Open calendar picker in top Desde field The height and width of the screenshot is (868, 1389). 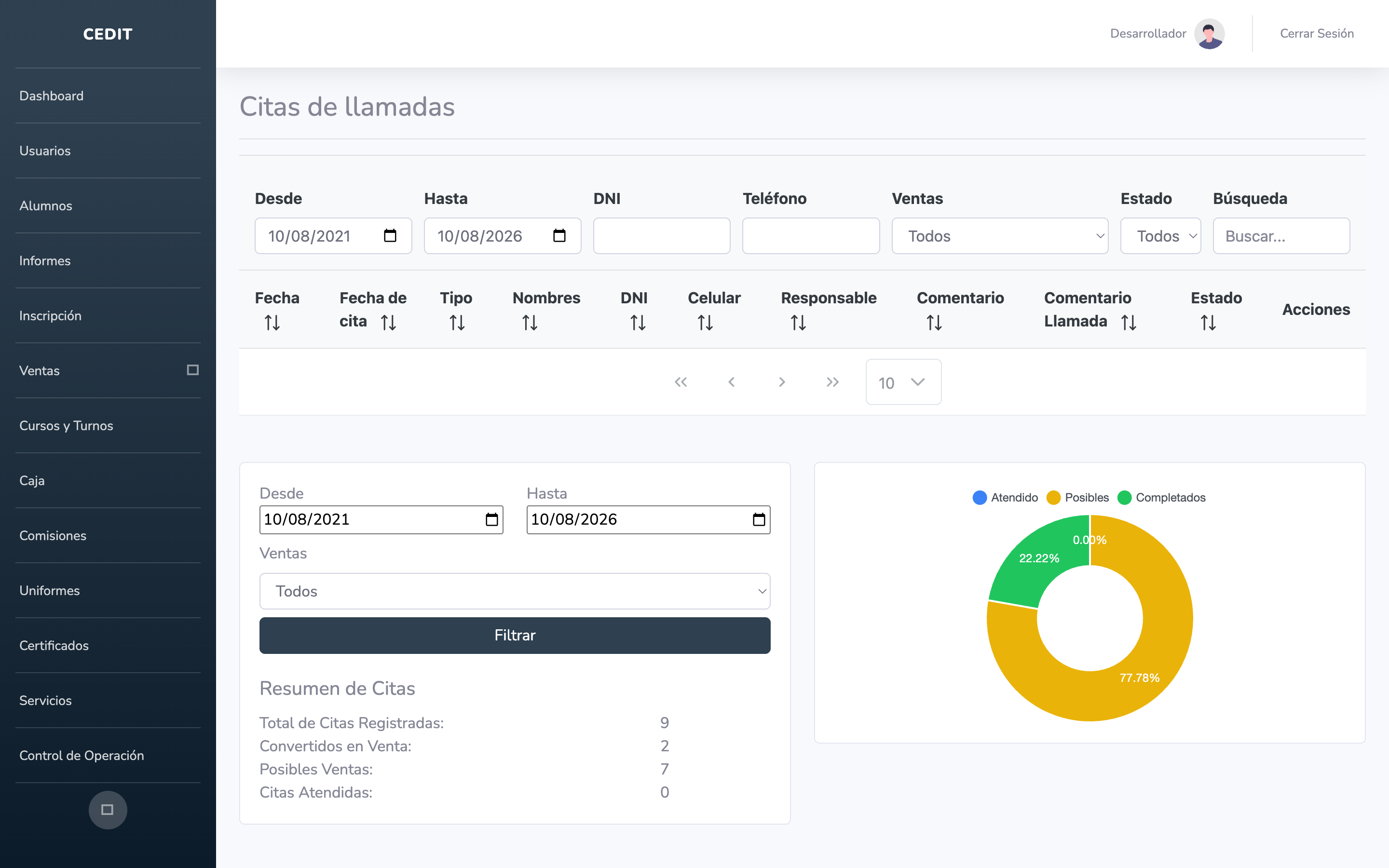(390, 235)
